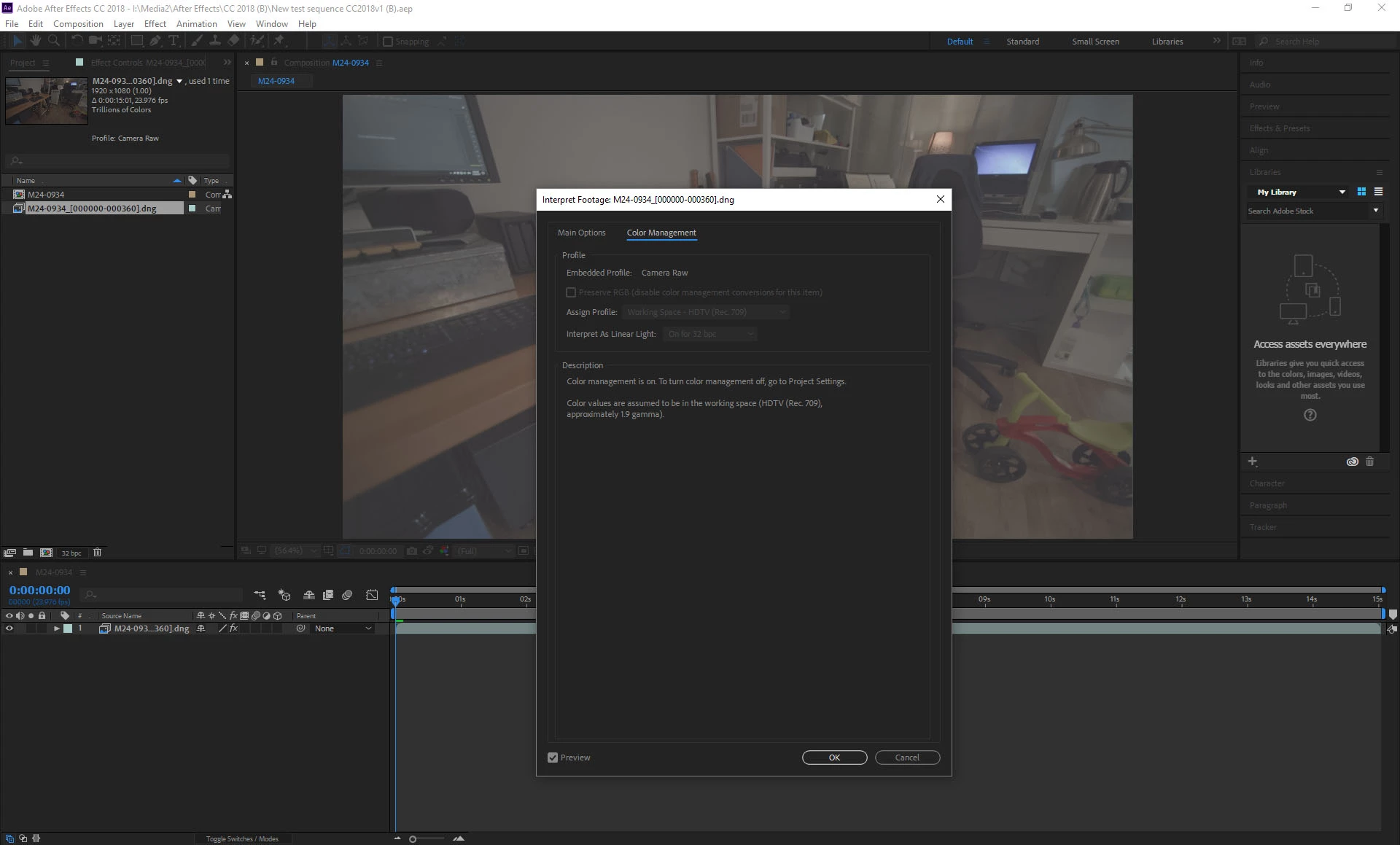Click the new folder icon in Project panel
1400x845 pixels.
point(28,553)
